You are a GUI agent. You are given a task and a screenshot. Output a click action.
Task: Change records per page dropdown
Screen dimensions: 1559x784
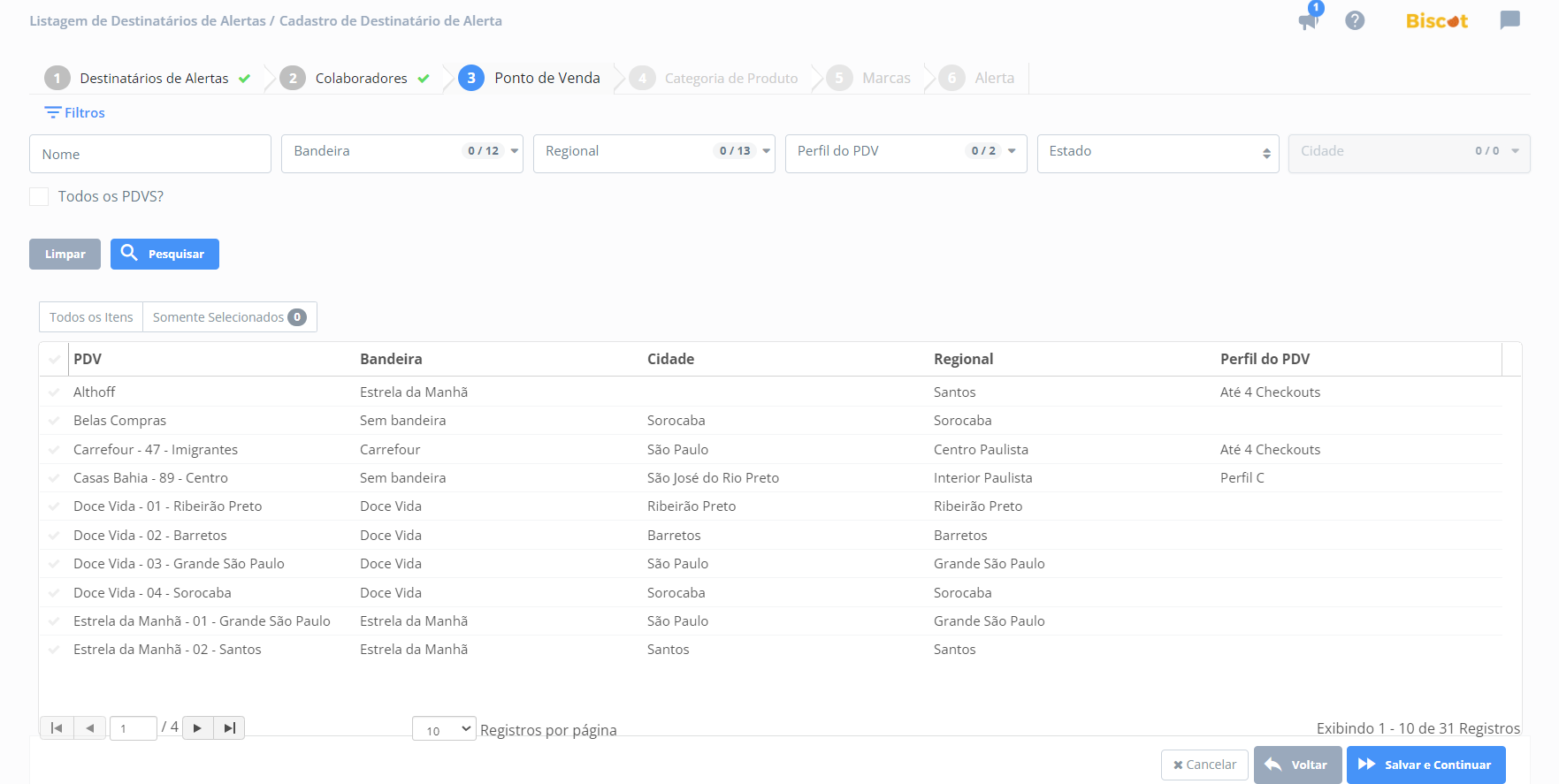coord(444,728)
